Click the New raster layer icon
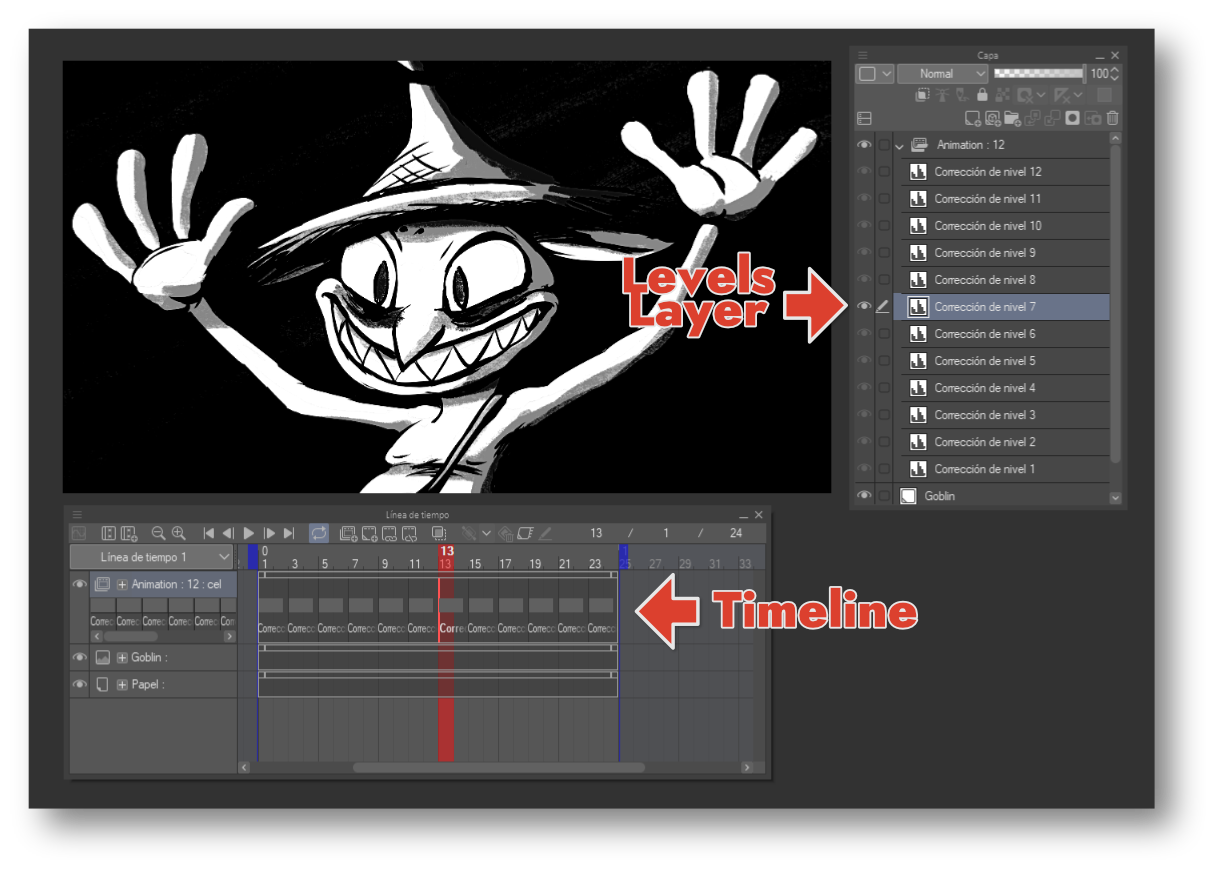 click(972, 118)
